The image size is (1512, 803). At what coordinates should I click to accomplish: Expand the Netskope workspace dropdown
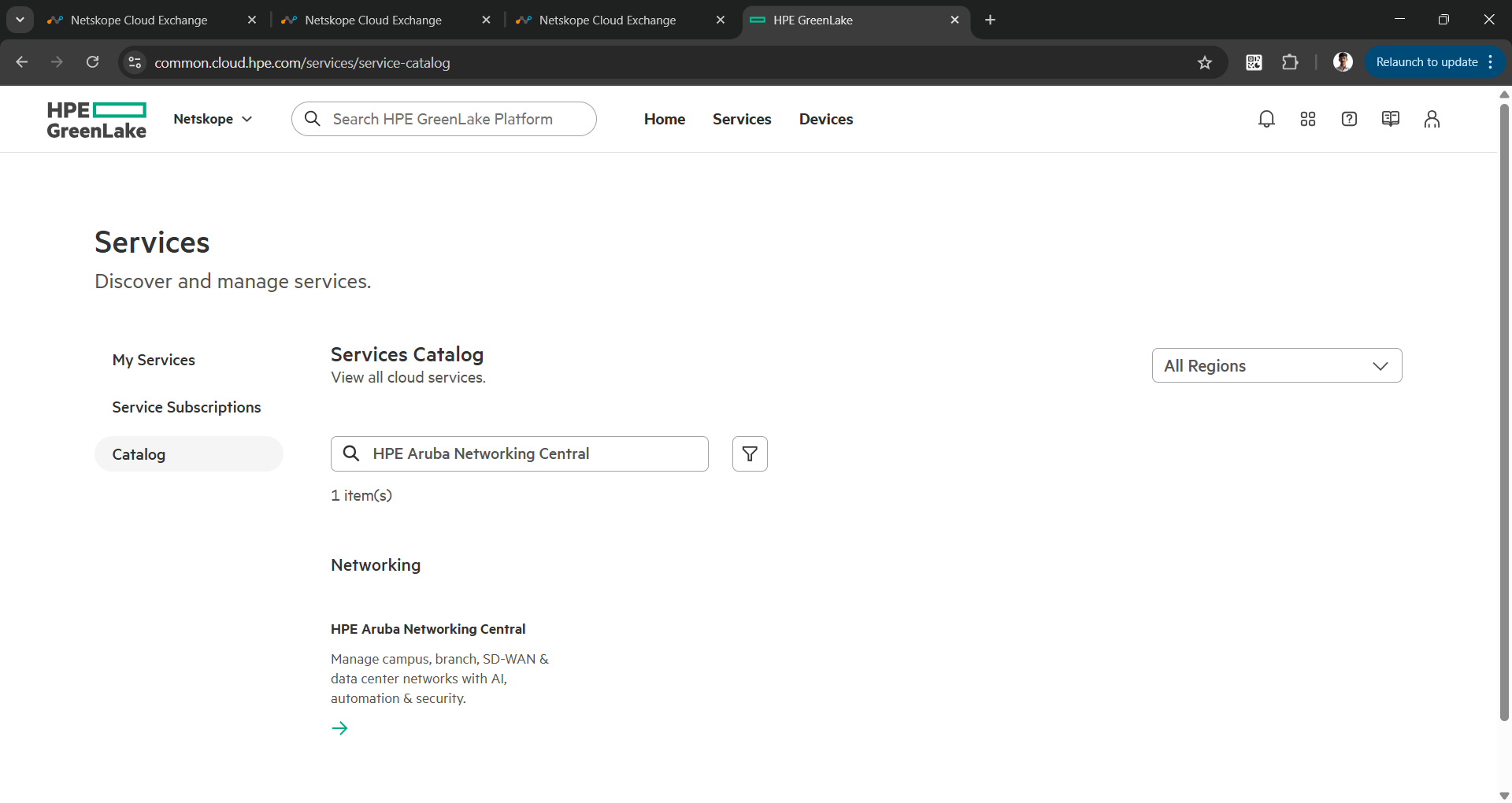[213, 119]
